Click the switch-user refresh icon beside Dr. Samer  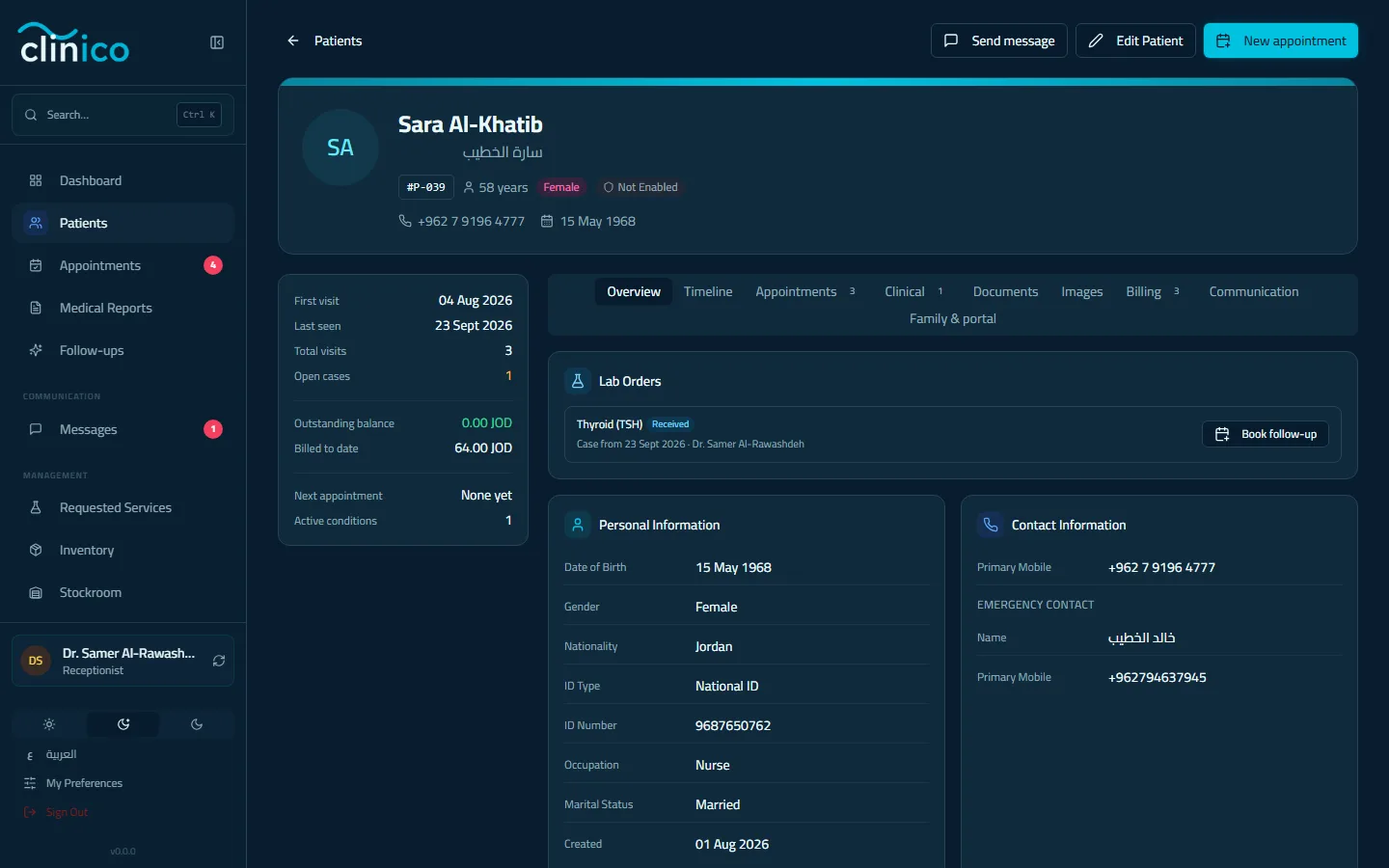point(219,661)
